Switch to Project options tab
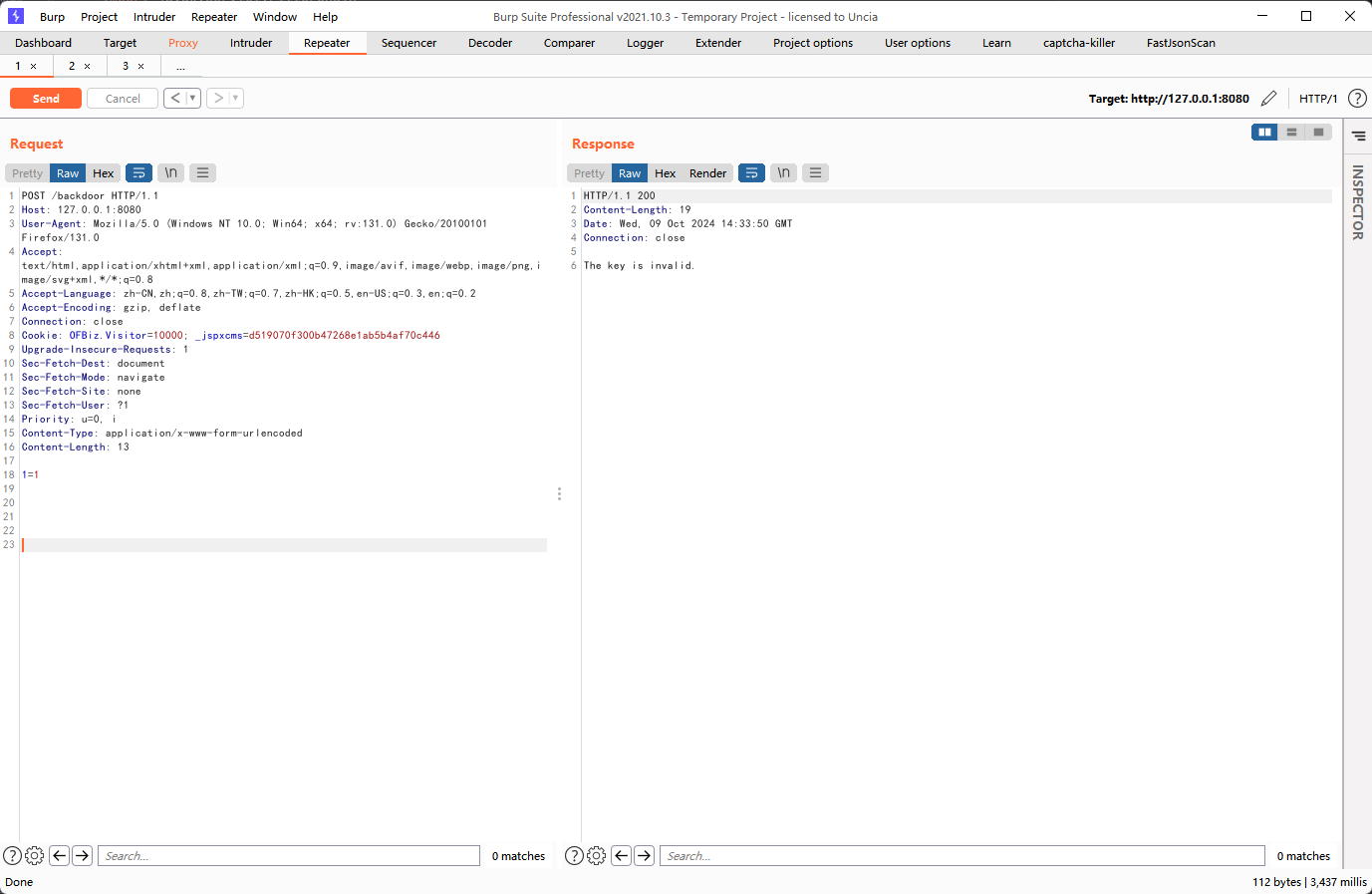The width and height of the screenshot is (1372, 894). point(813,43)
